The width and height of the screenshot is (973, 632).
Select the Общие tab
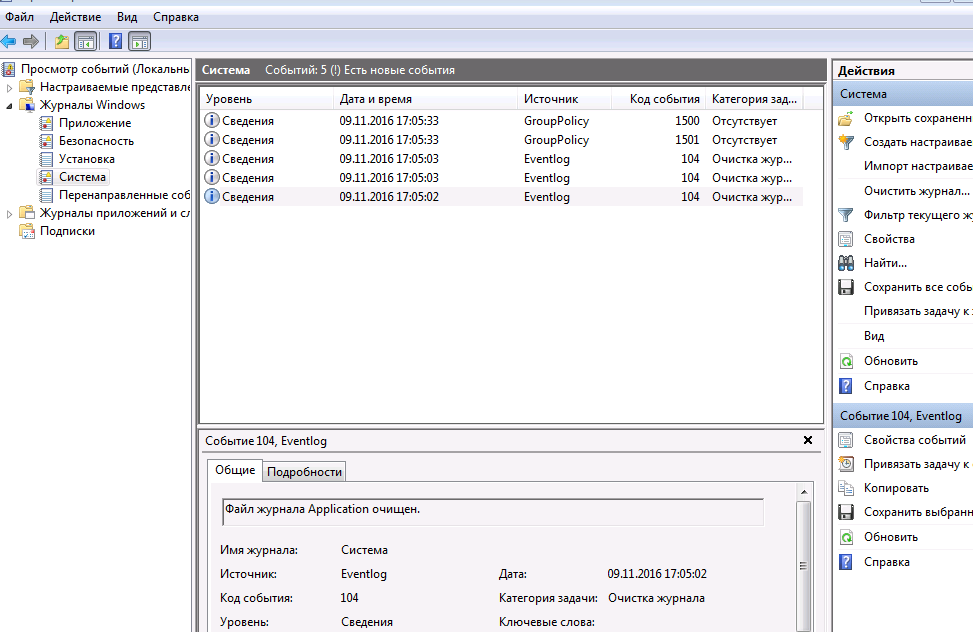click(235, 471)
